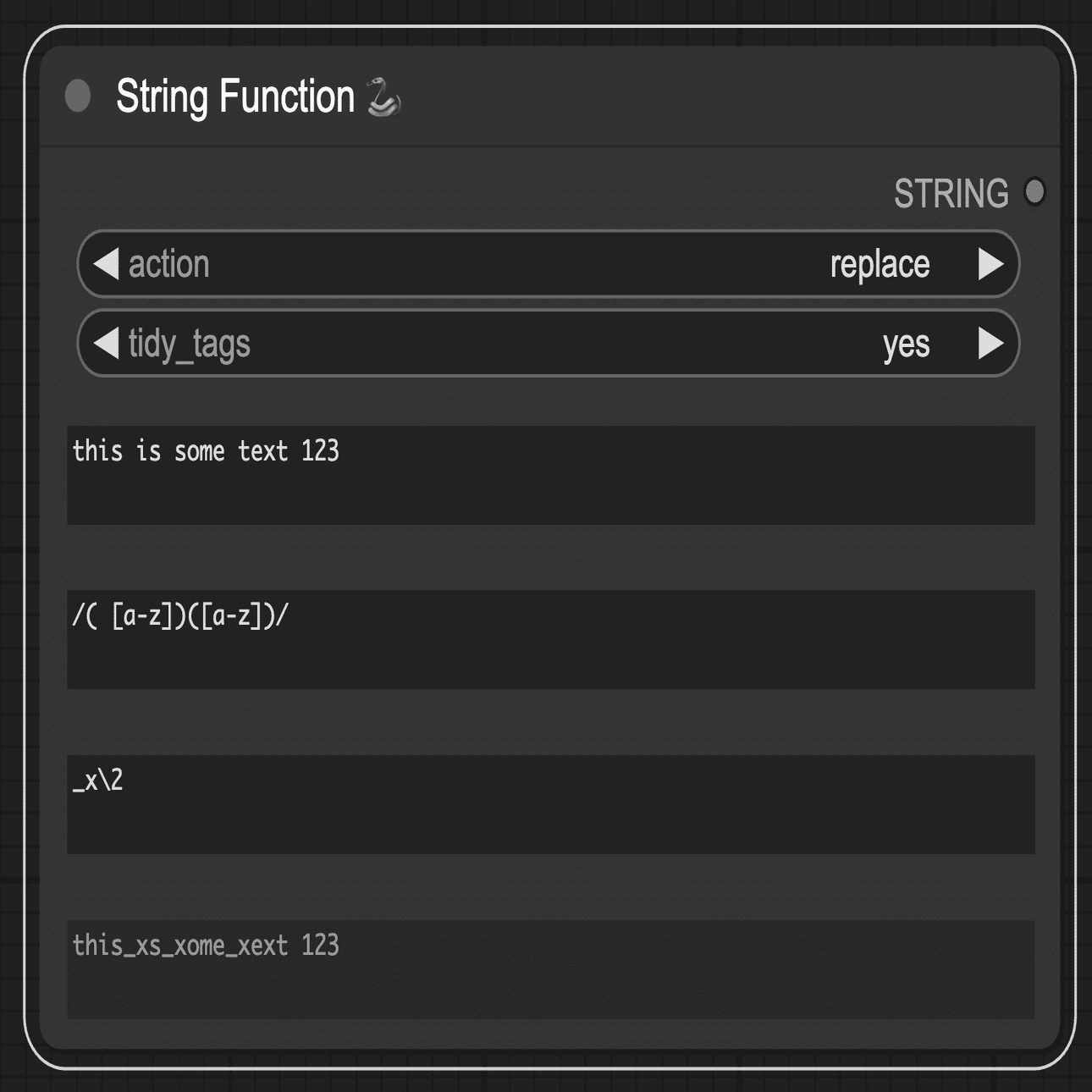
Task: Click the previous-value left arrow on action
Action: pos(106,264)
